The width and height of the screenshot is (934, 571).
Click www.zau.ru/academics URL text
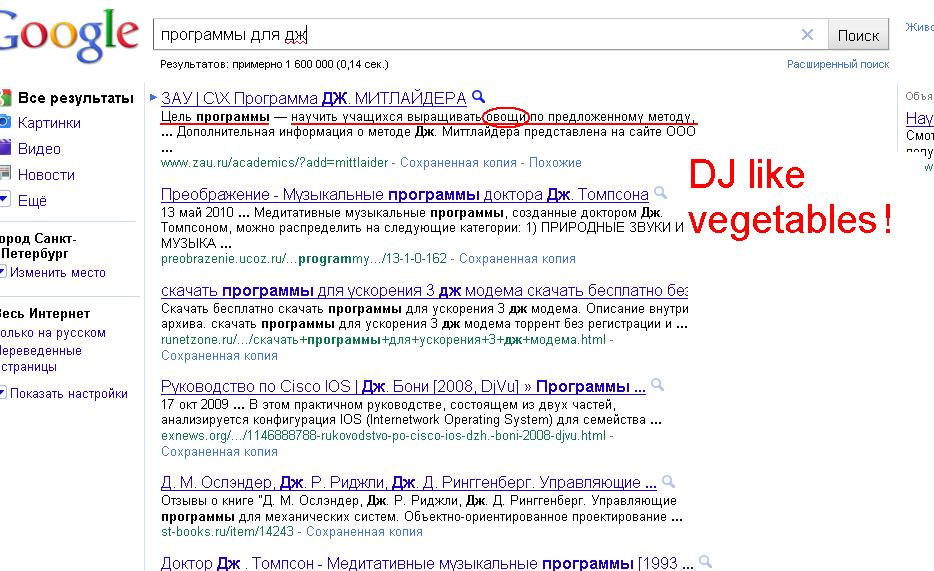click(274, 163)
